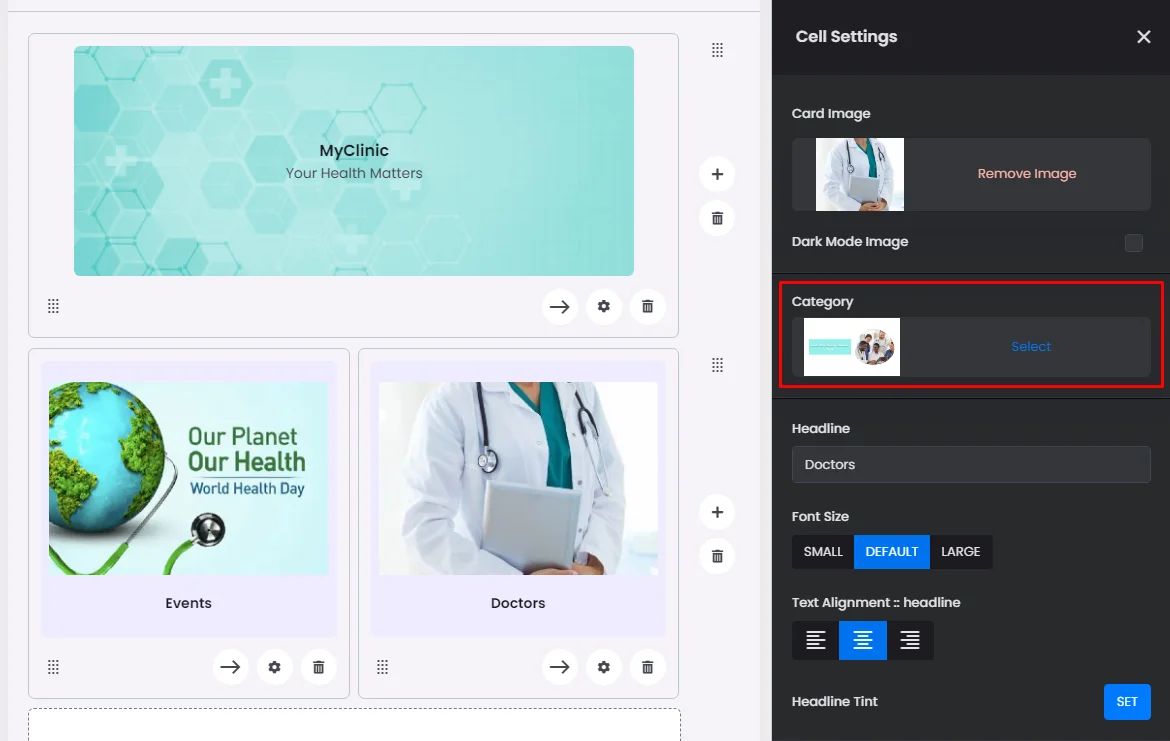Set font size to SMALL
The image size is (1170, 741).
point(823,552)
